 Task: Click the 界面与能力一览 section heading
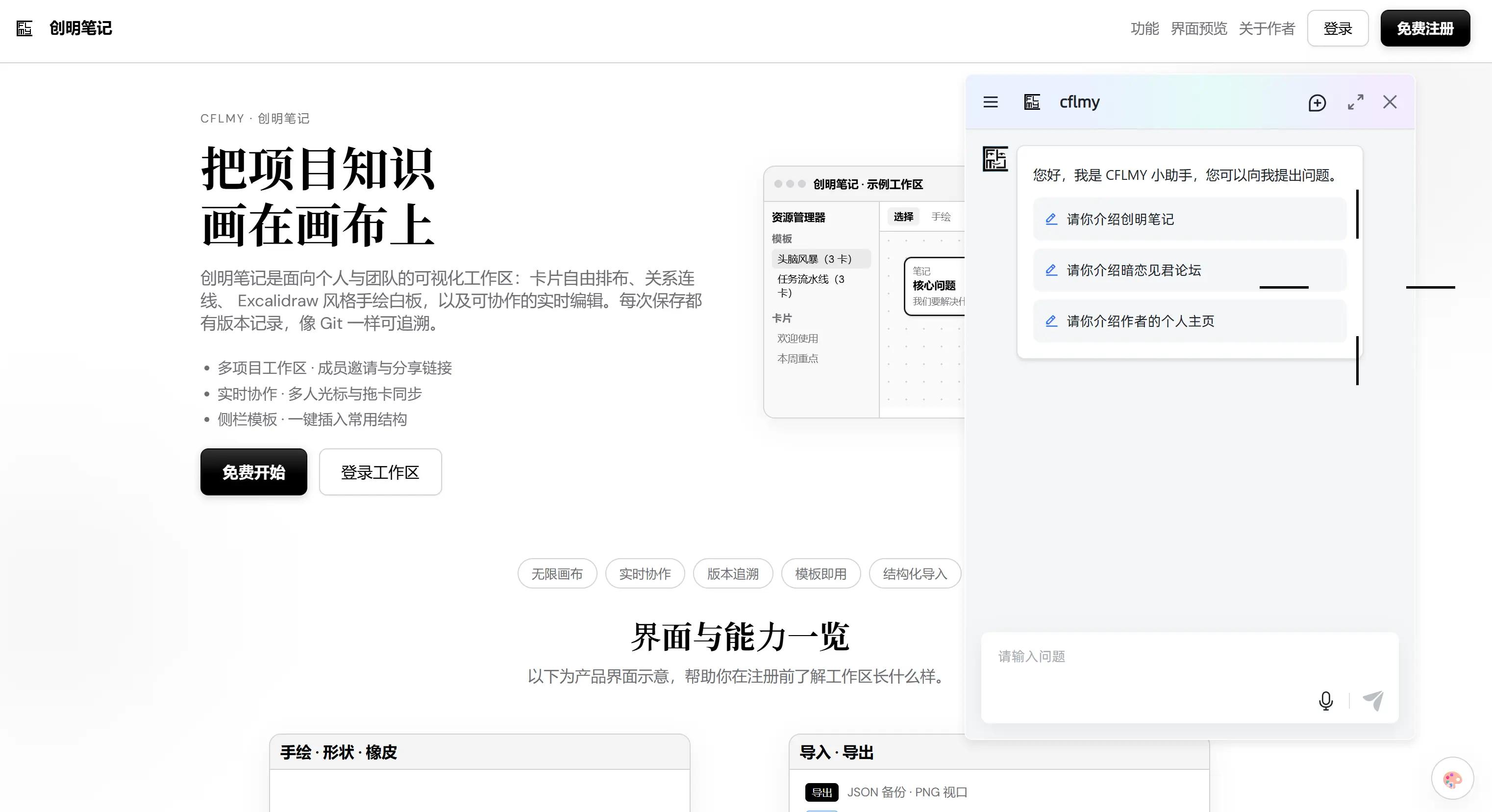click(740, 637)
